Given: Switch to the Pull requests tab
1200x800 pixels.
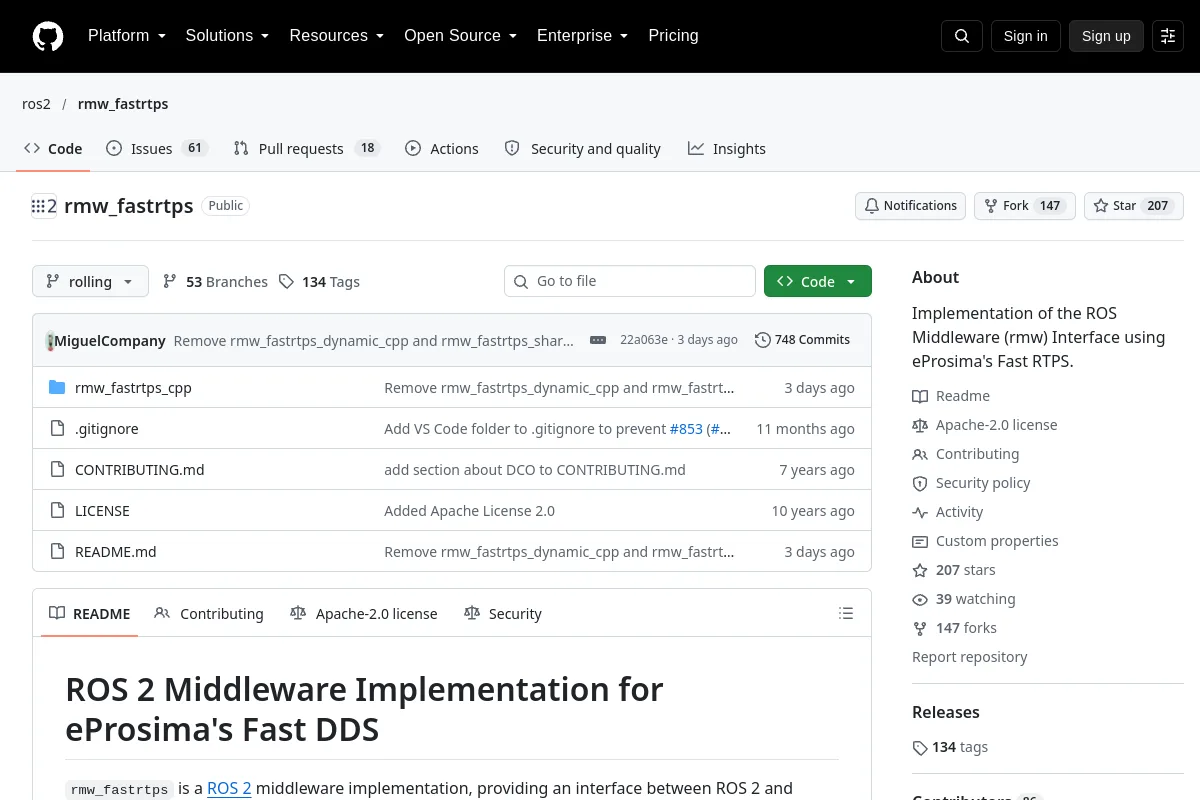Looking at the screenshot, I should (306, 149).
